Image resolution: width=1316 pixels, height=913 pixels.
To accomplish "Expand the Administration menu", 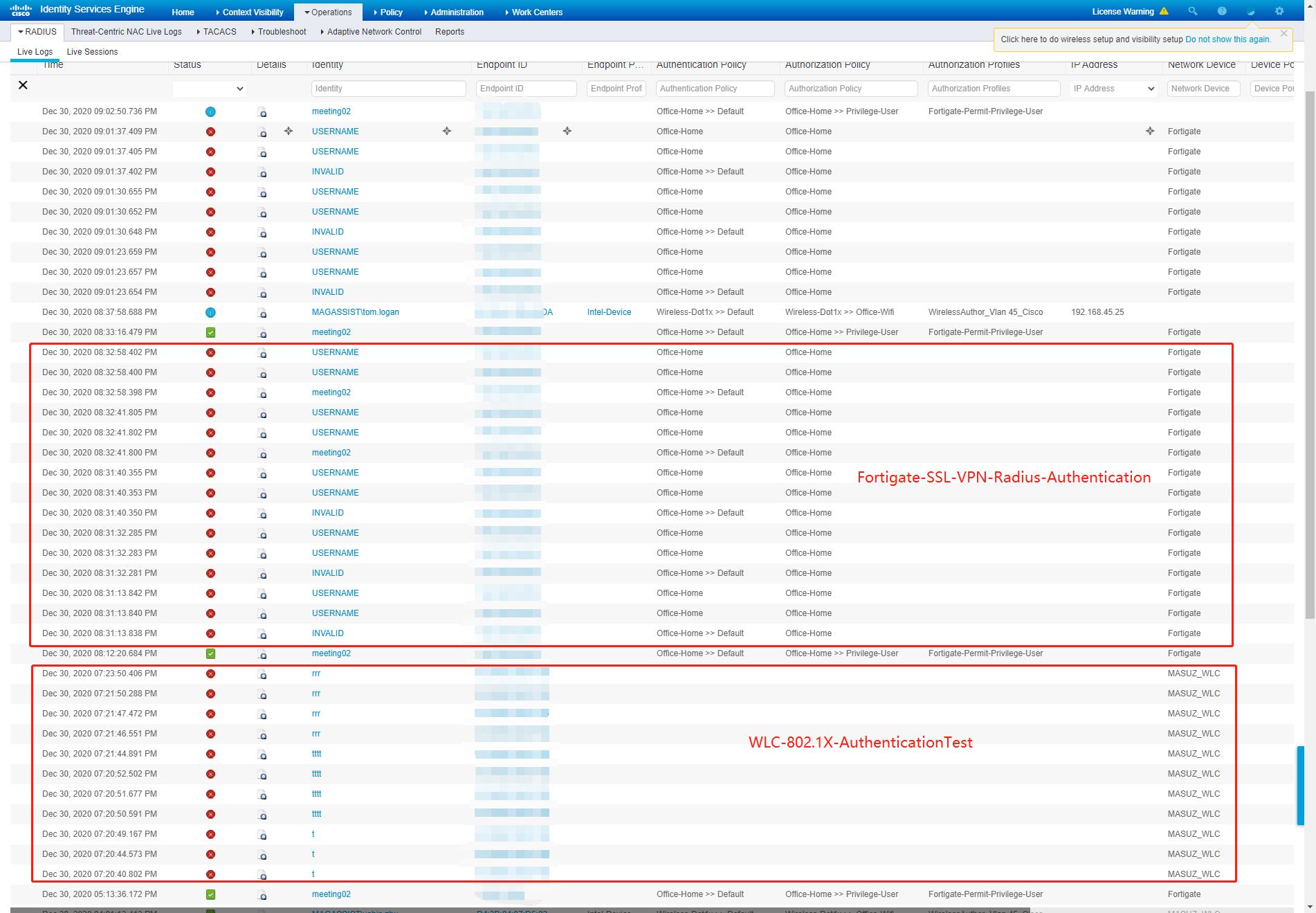I will pyautogui.click(x=453, y=12).
